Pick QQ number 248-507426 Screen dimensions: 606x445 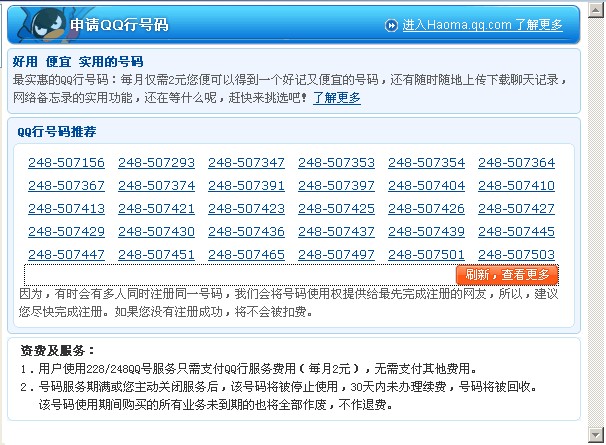pos(426,209)
